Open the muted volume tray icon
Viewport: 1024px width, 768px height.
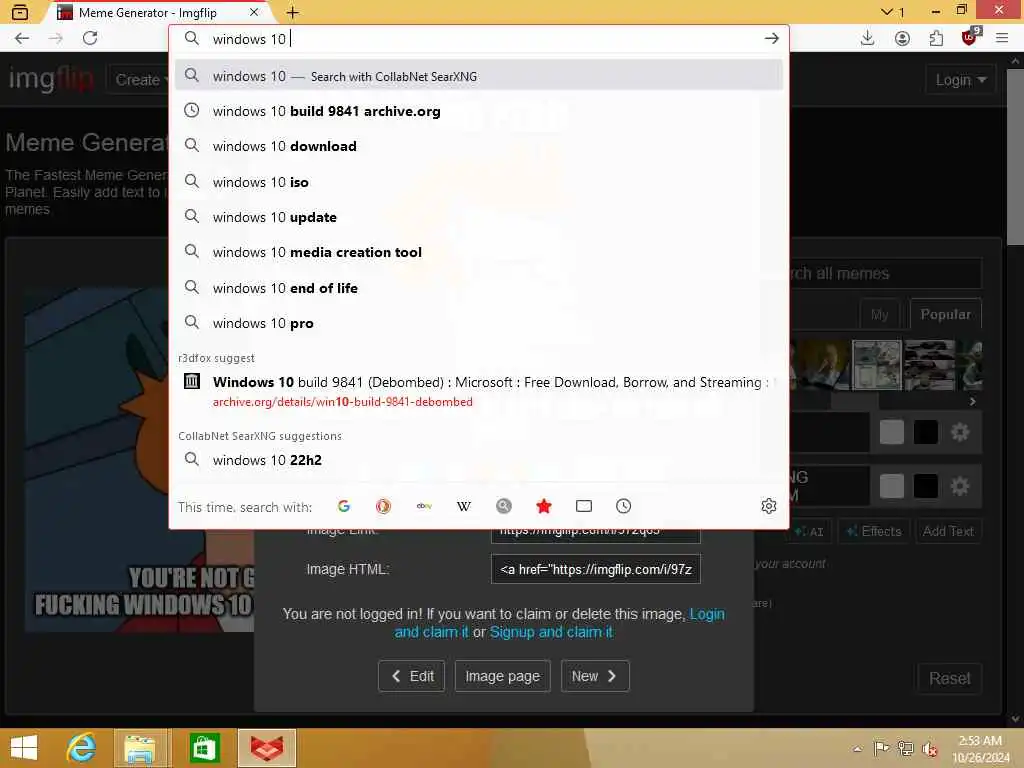pos(929,748)
